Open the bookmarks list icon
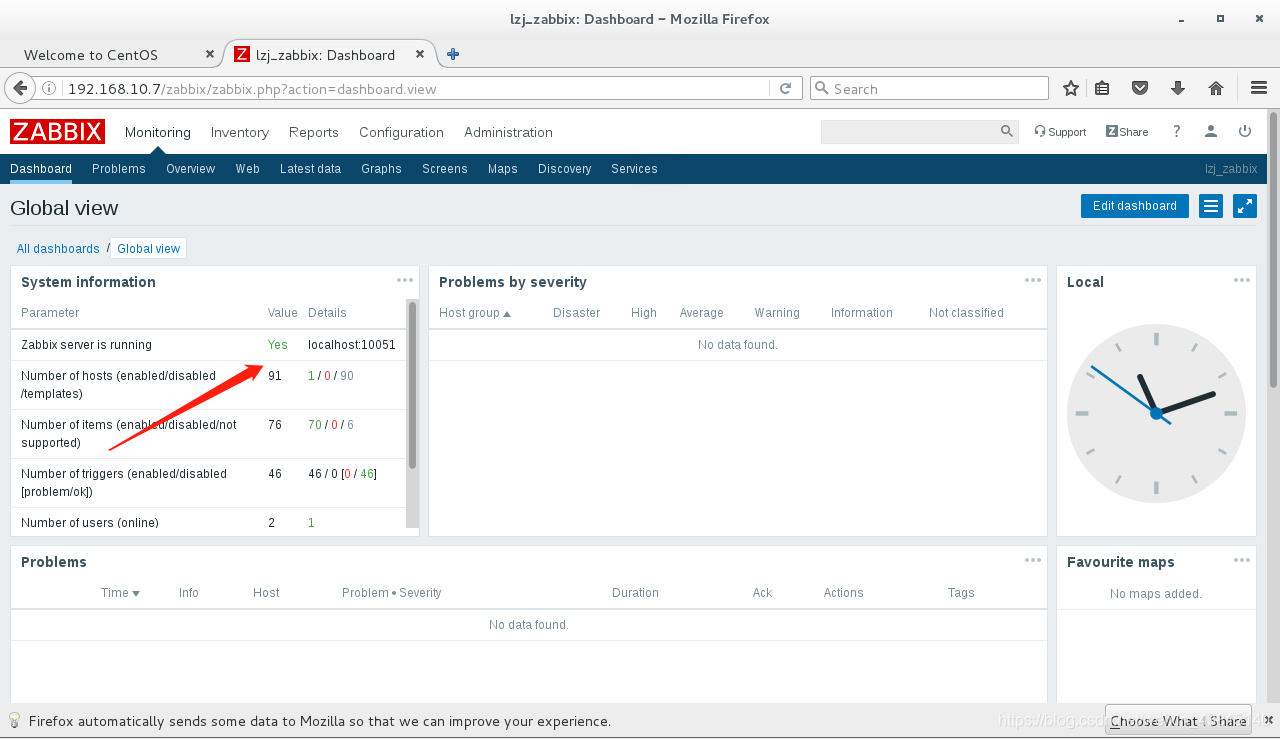 pos(1102,88)
